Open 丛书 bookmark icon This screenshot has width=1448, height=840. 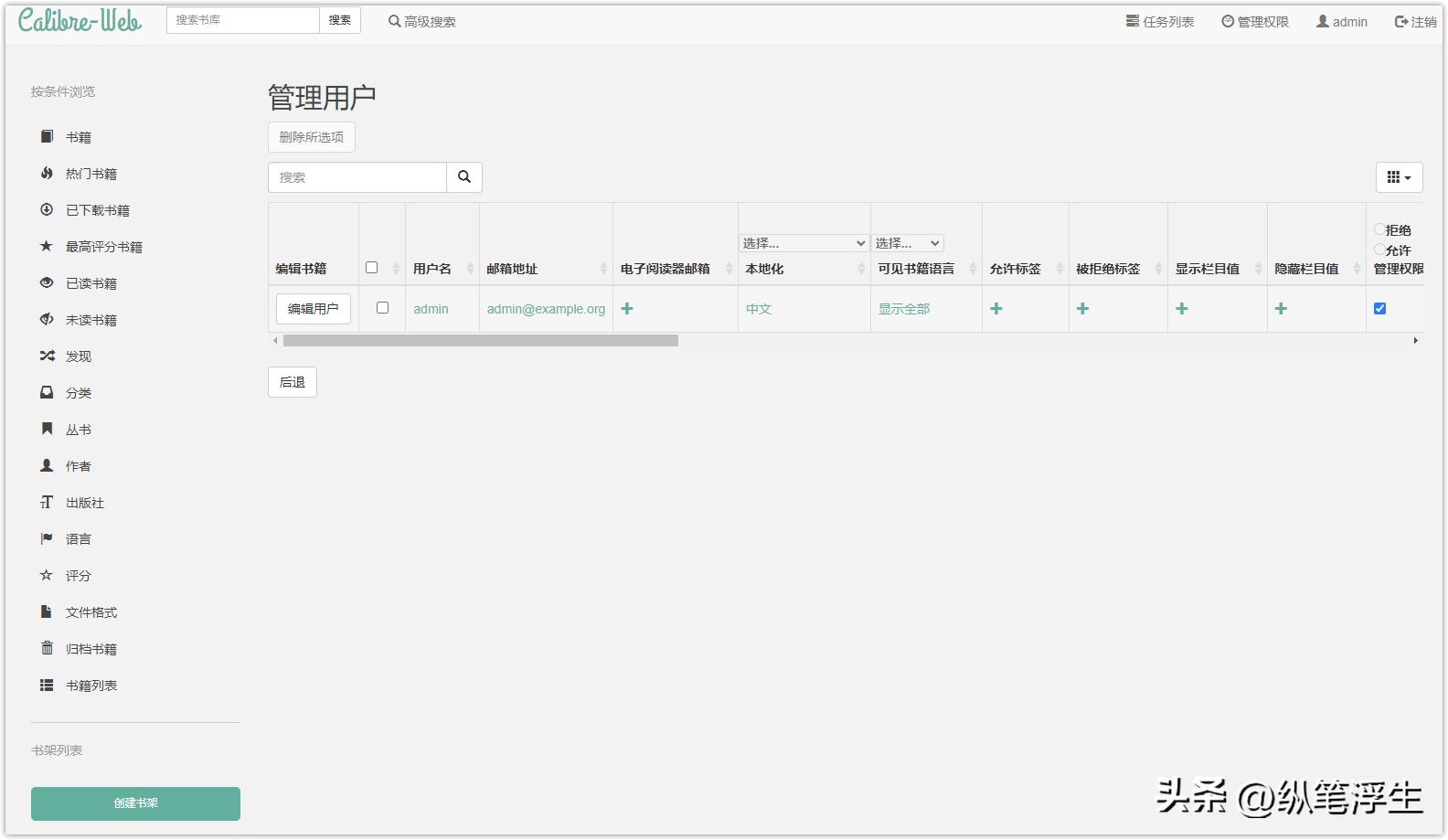coord(47,429)
